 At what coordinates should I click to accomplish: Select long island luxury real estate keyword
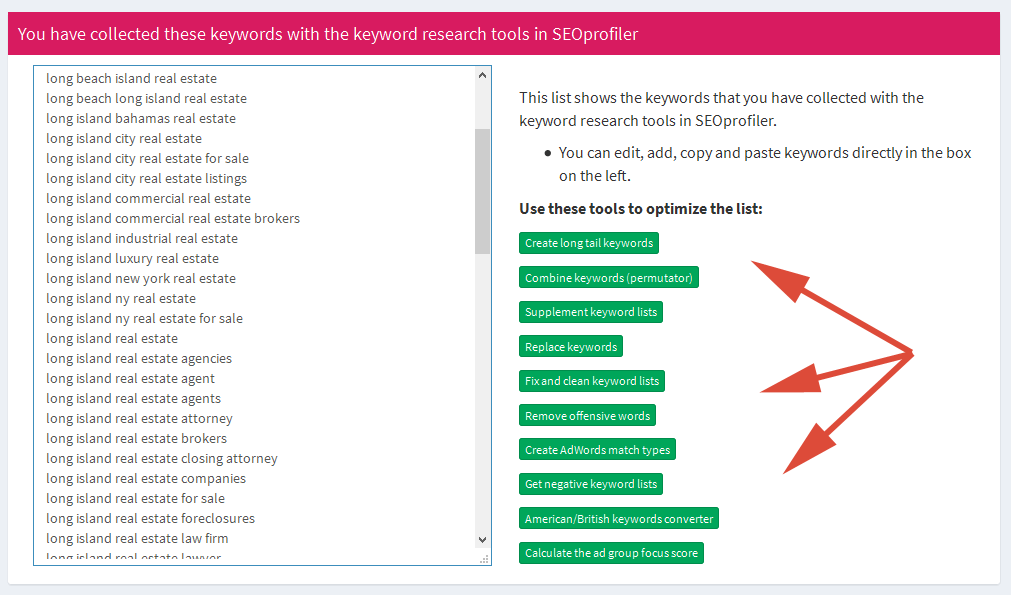(132, 258)
